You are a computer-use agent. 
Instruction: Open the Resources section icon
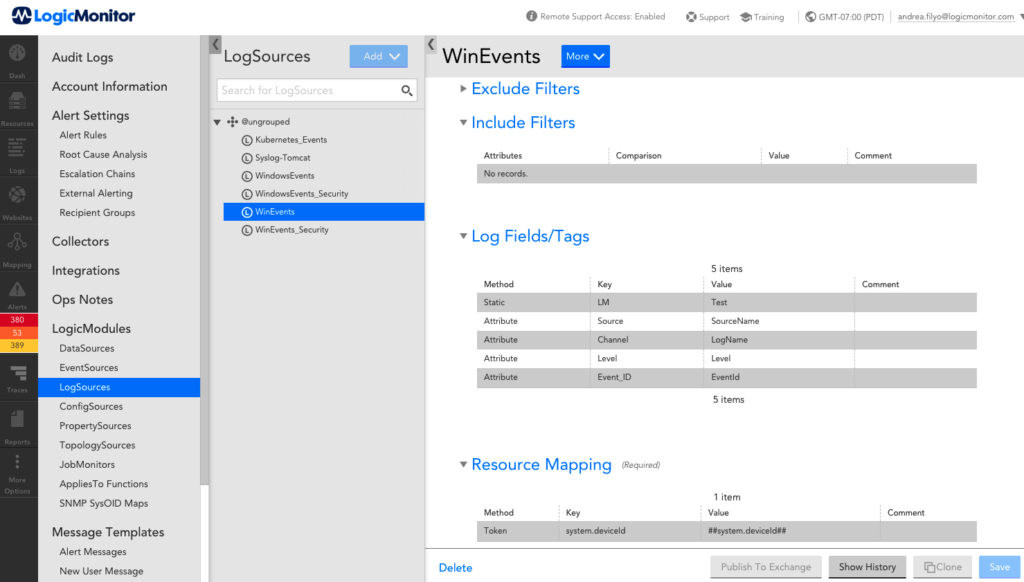pyautogui.click(x=18, y=108)
